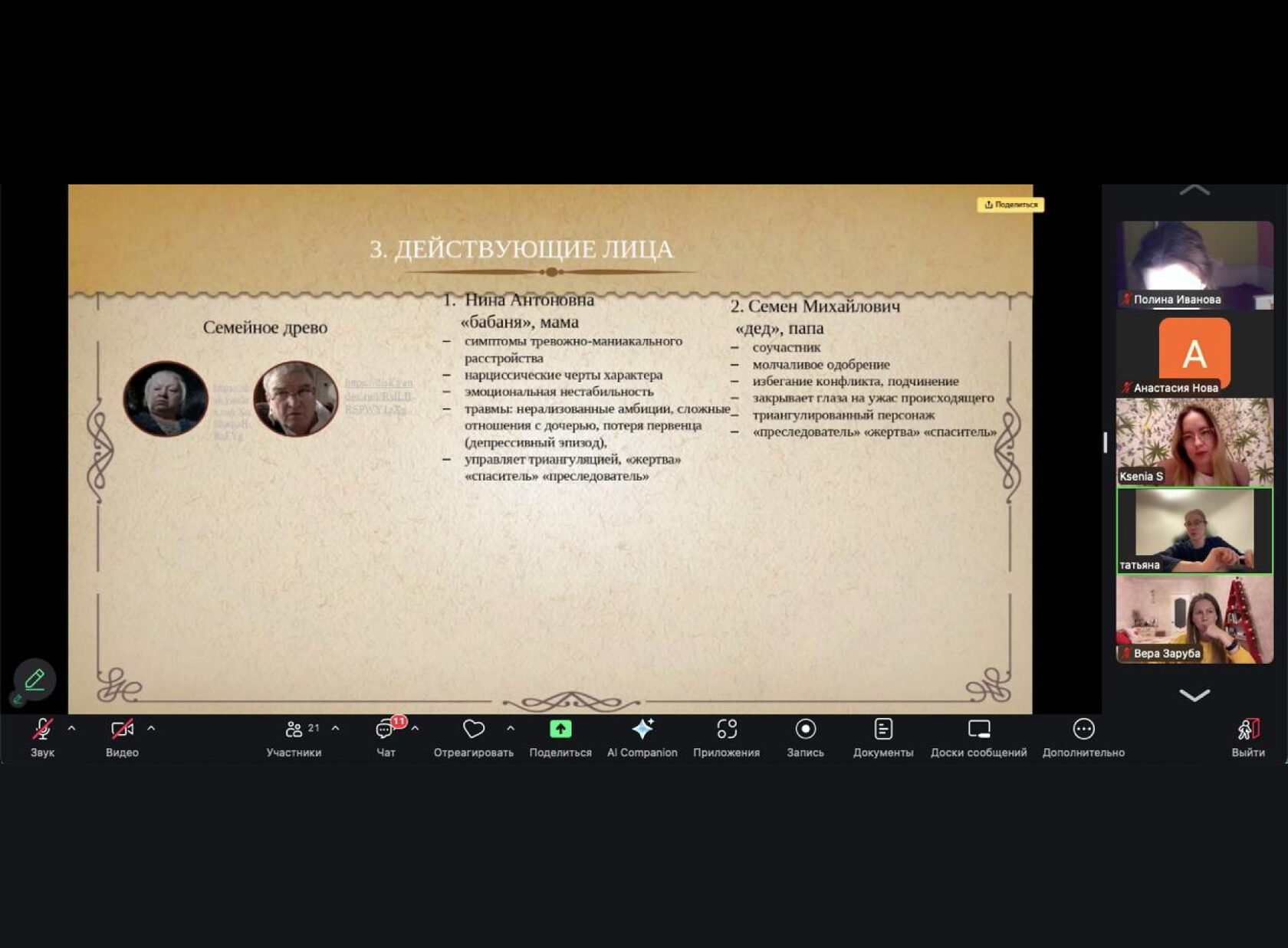Viewport: 1288px width, 948px height.
Task: Click the text избегание конфликта, подчинение
Action: [x=856, y=381]
